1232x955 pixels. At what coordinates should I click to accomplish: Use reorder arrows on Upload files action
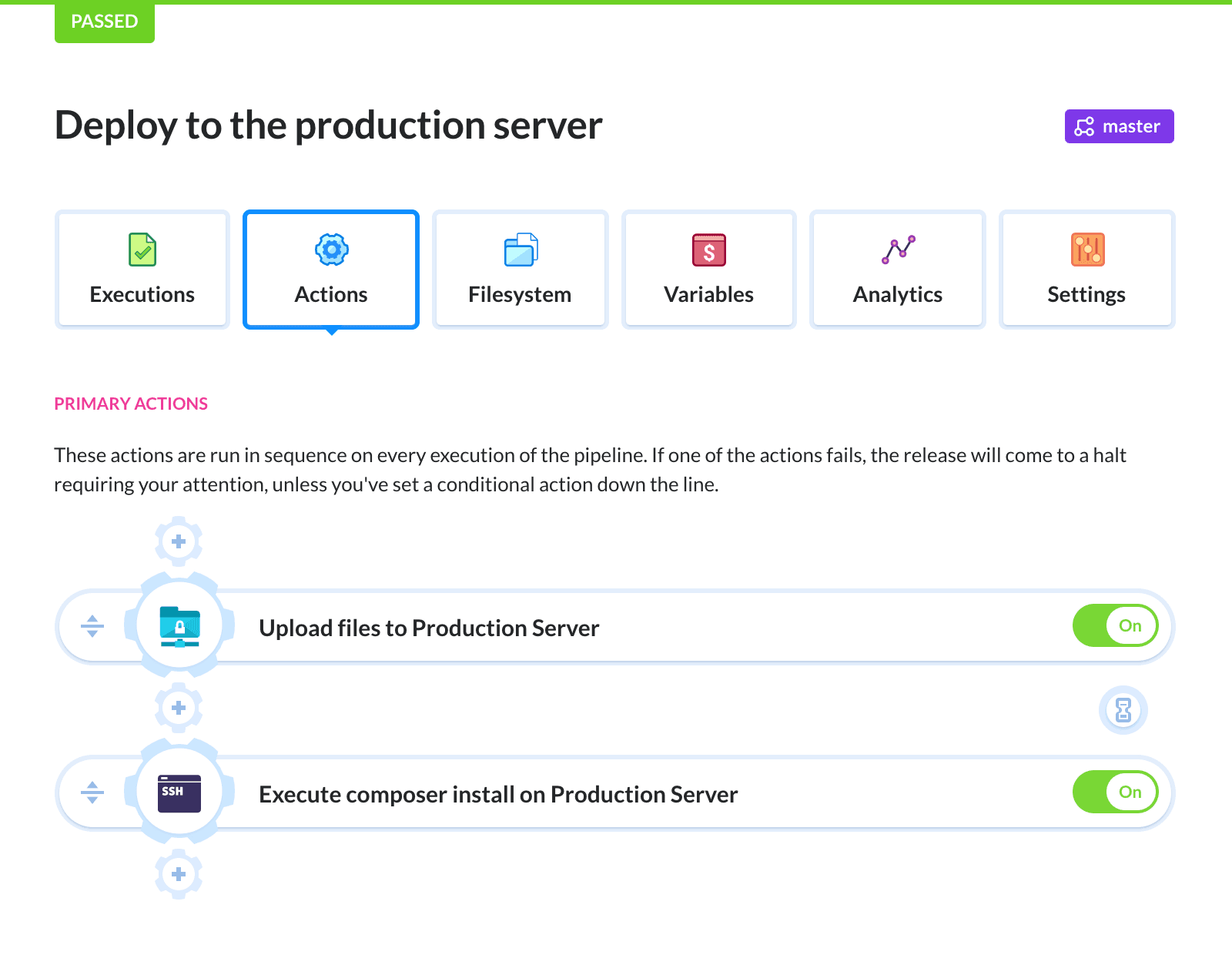pyautogui.click(x=92, y=626)
